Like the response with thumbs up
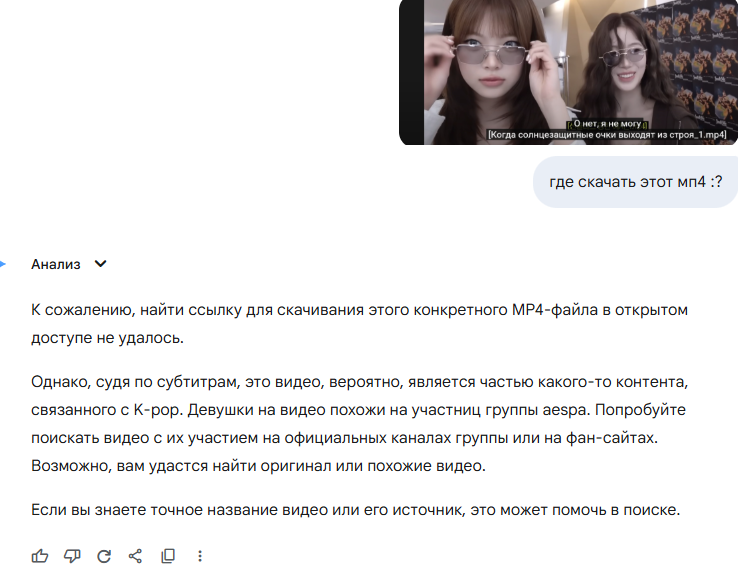Screen dimensions: 738x588 (x=40, y=556)
